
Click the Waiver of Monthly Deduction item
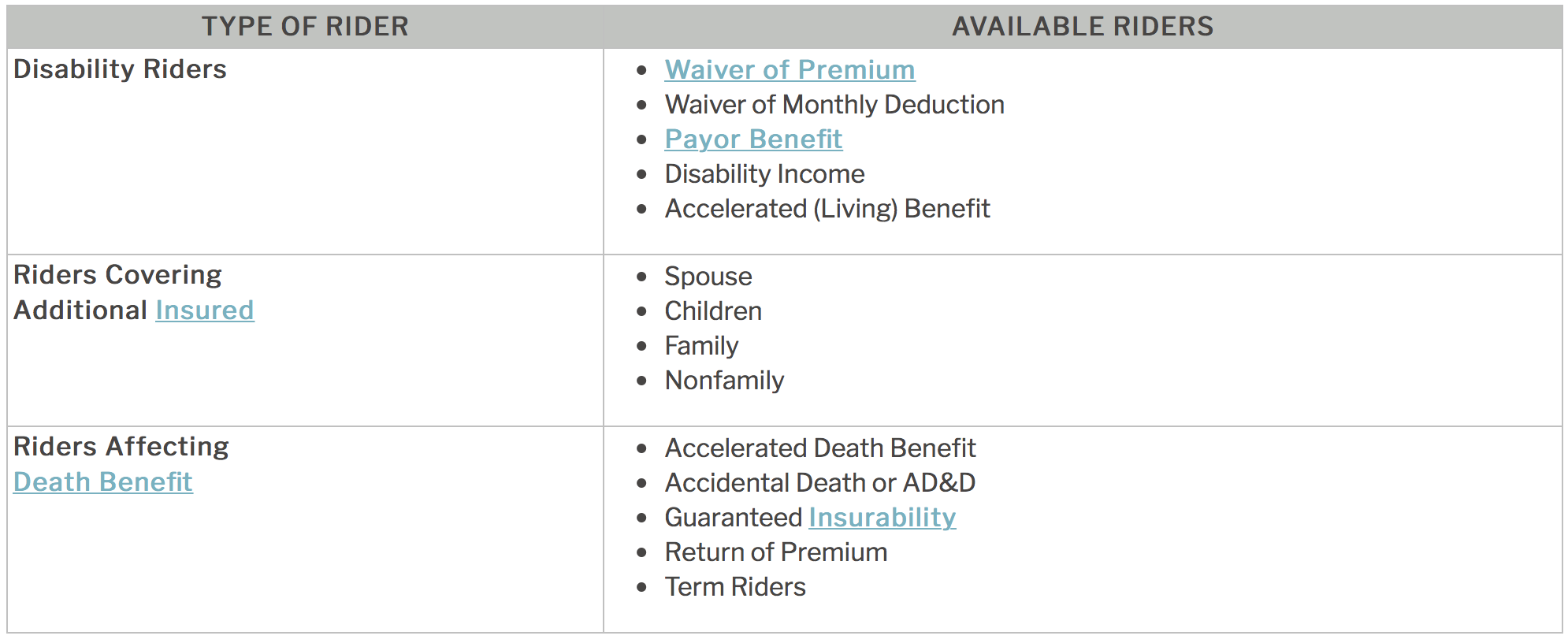click(834, 104)
